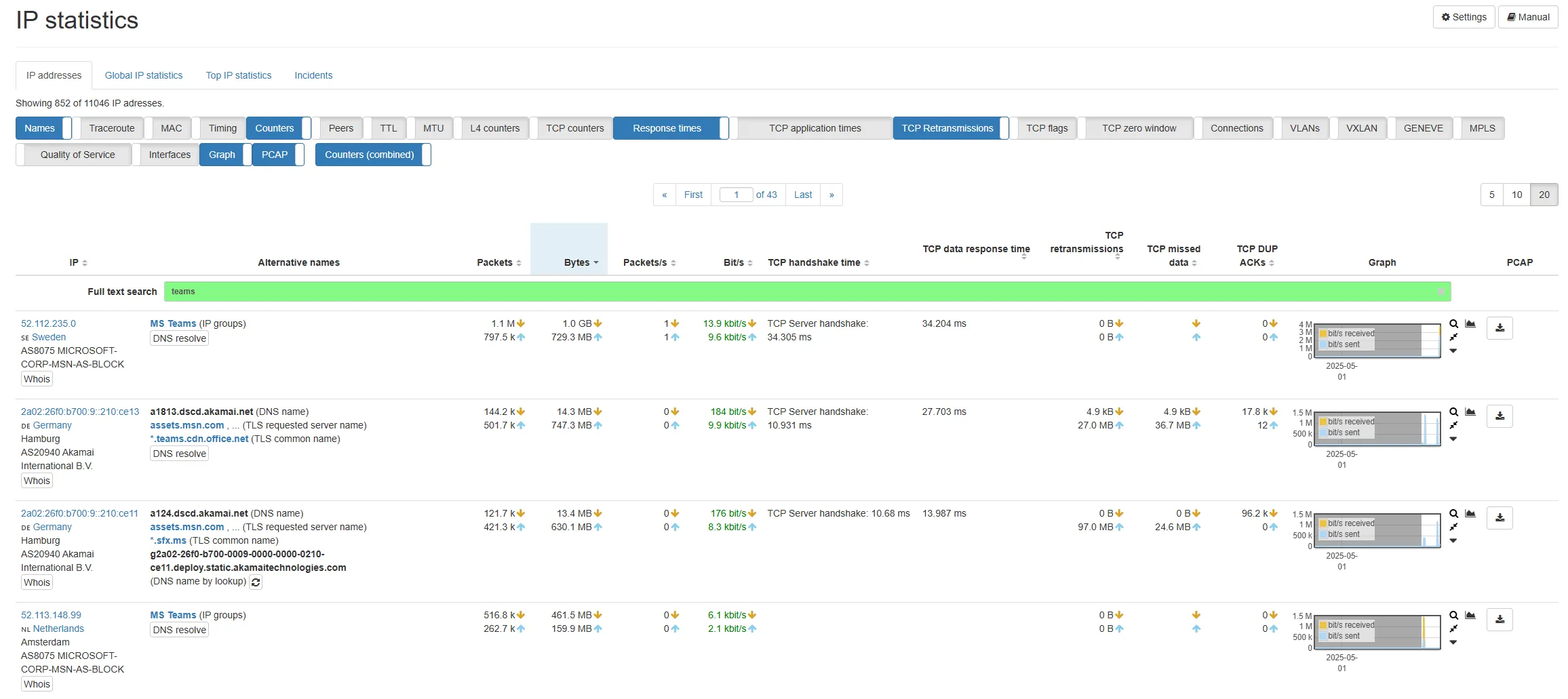Refresh DNS lookup name for a124.dscd.akamai.net
1568x699 pixels.
[x=256, y=582]
